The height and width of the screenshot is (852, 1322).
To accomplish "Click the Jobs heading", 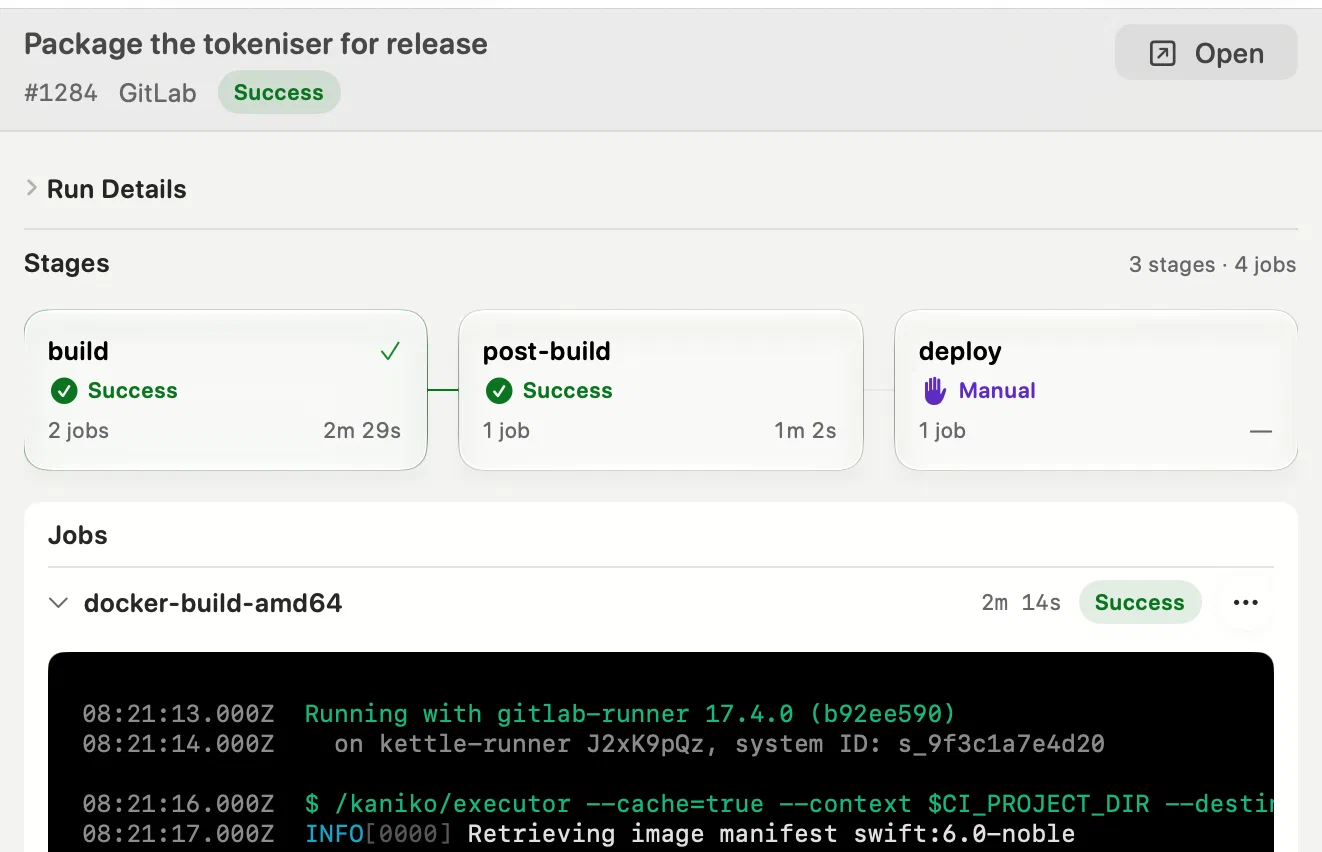I will (x=78, y=535).
